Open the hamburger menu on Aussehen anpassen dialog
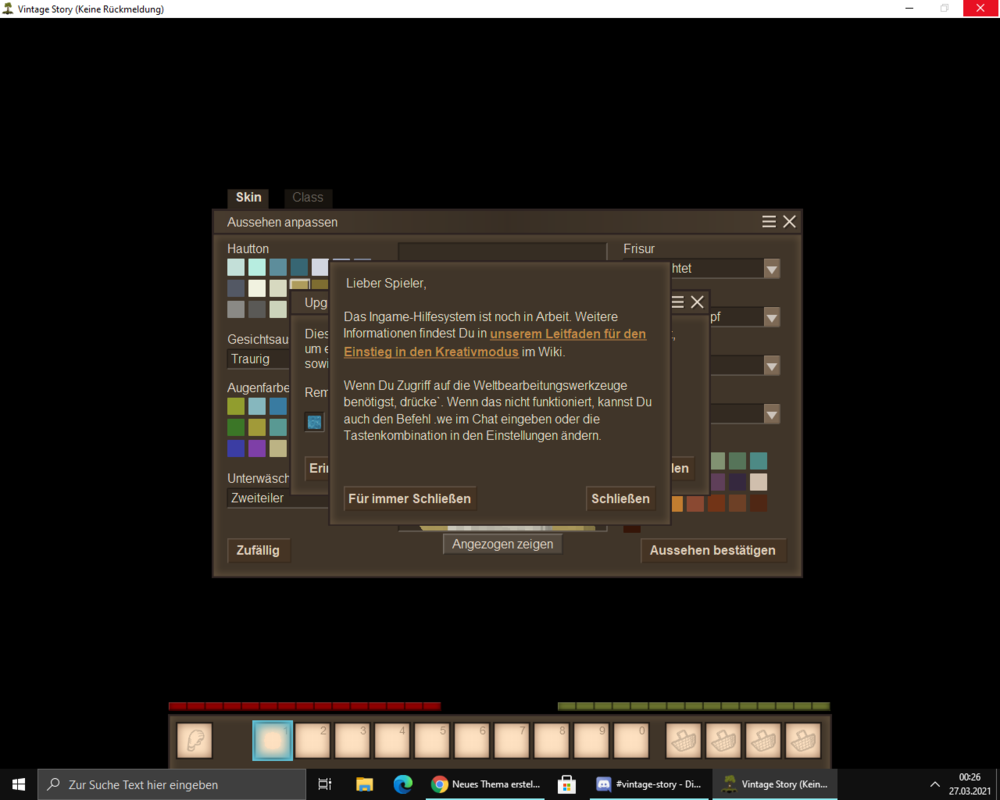Screen dimensions: 1000x800 tap(768, 221)
